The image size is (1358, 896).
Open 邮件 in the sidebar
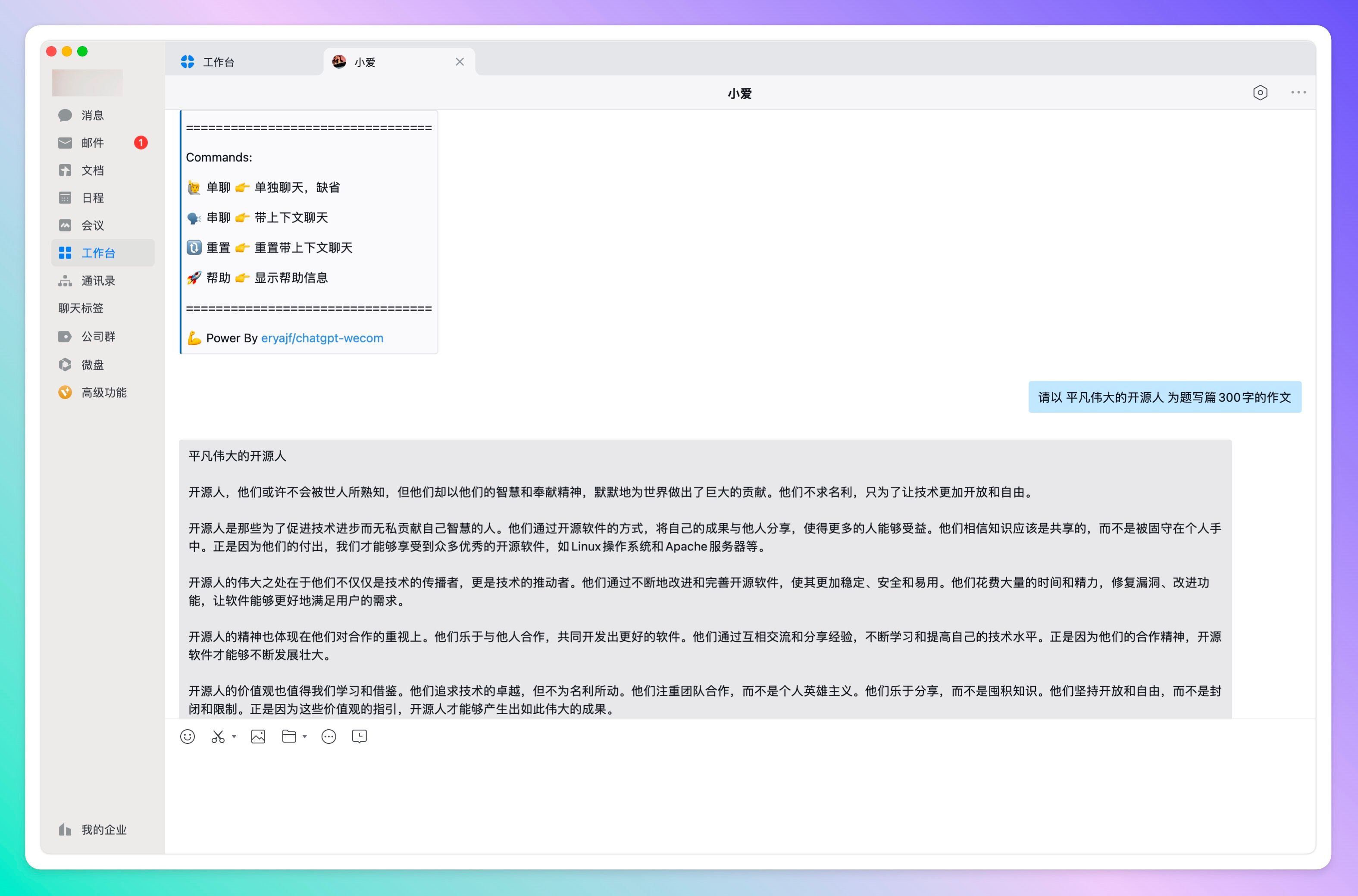coord(93,143)
